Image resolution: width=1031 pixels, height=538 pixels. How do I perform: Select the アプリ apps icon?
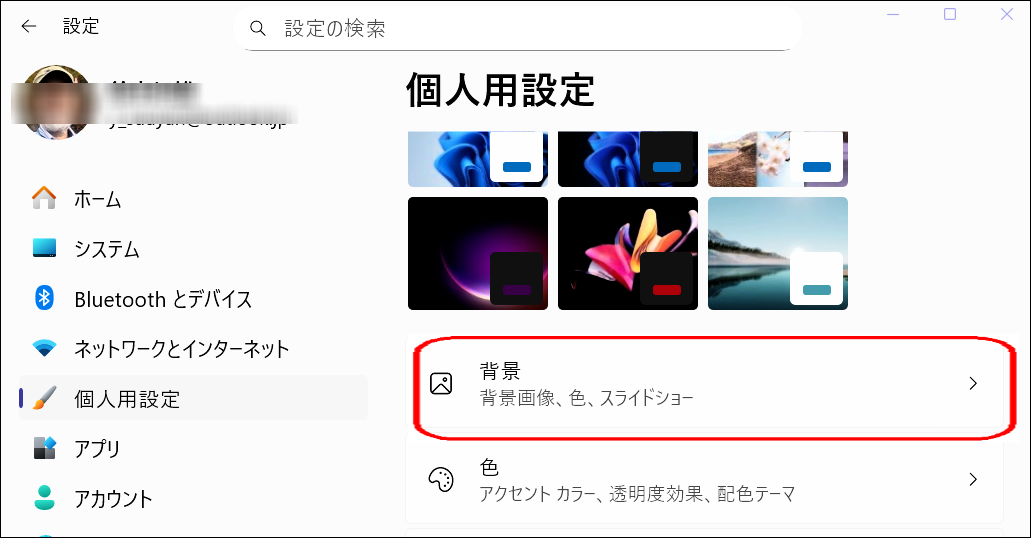(x=44, y=448)
